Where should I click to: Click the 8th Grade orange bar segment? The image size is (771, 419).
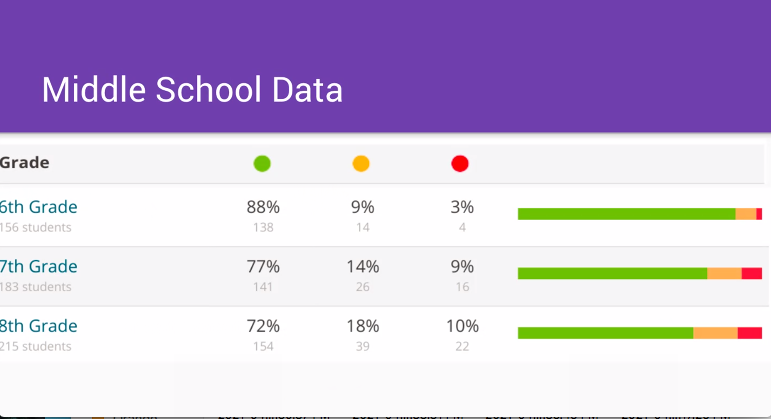715,333
